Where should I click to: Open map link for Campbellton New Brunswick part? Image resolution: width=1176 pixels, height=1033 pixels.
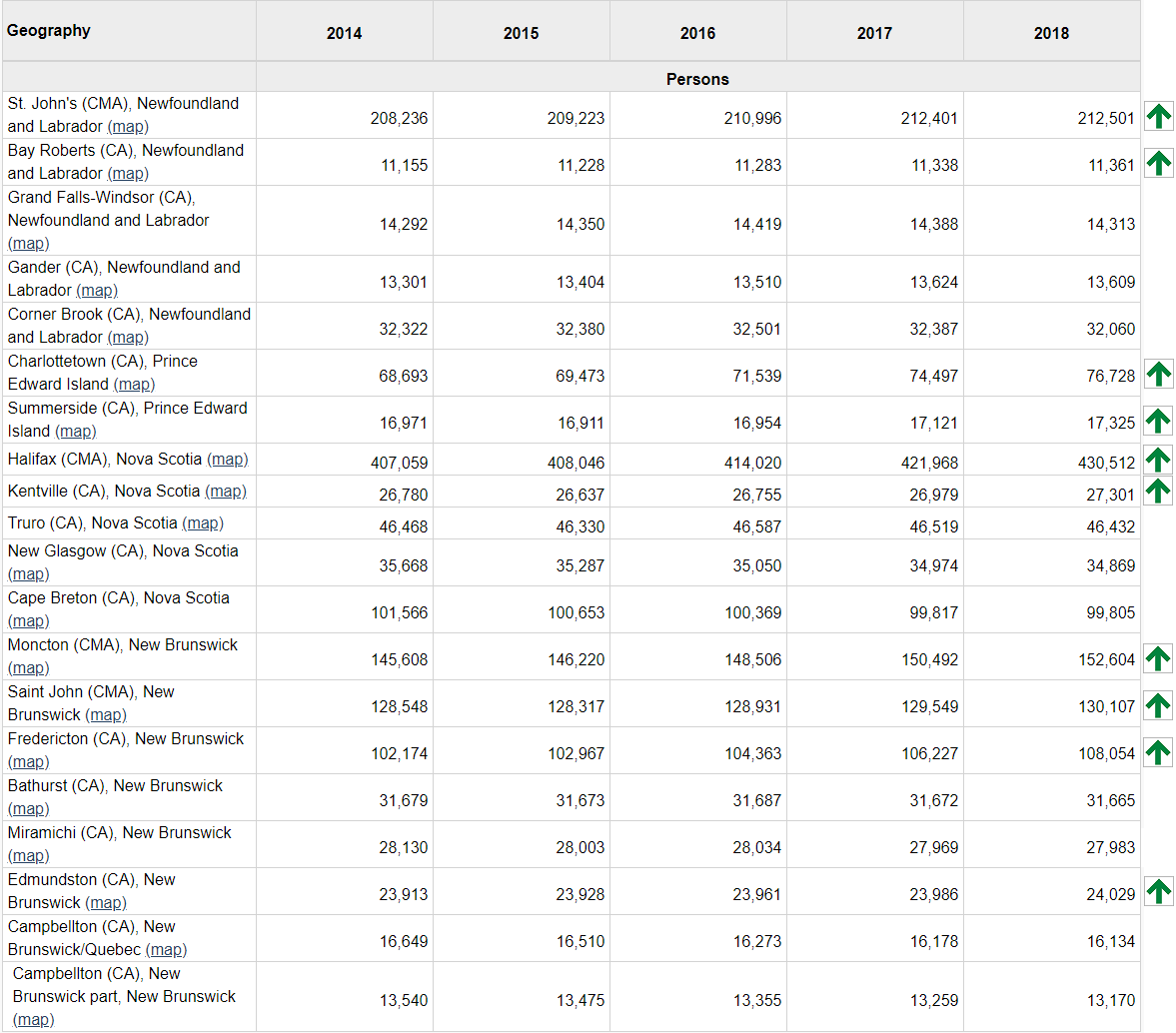[34, 1020]
